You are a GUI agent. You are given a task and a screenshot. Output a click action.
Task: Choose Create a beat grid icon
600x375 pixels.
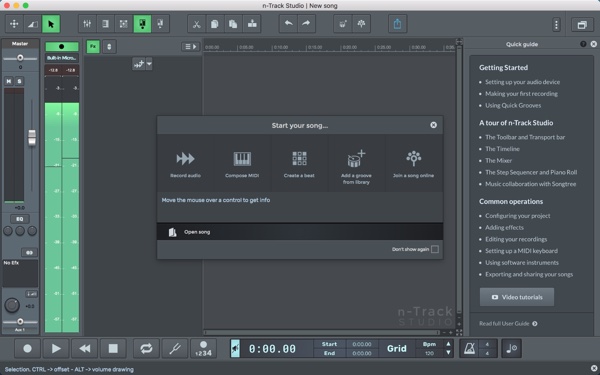(299, 163)
